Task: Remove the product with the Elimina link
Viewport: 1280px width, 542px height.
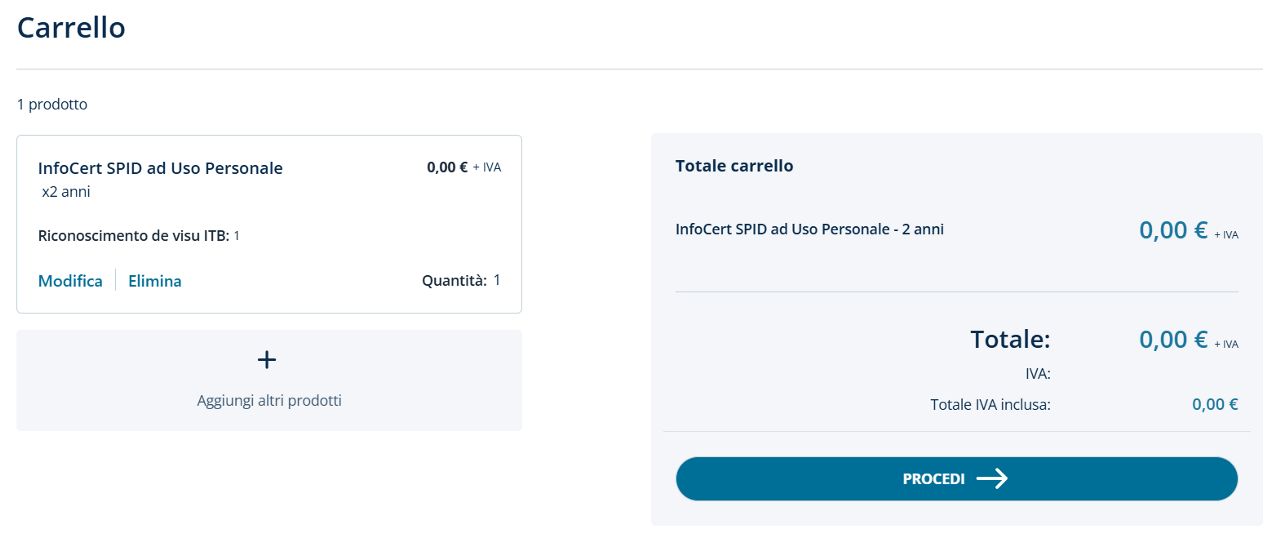Action: coord(155,281)
